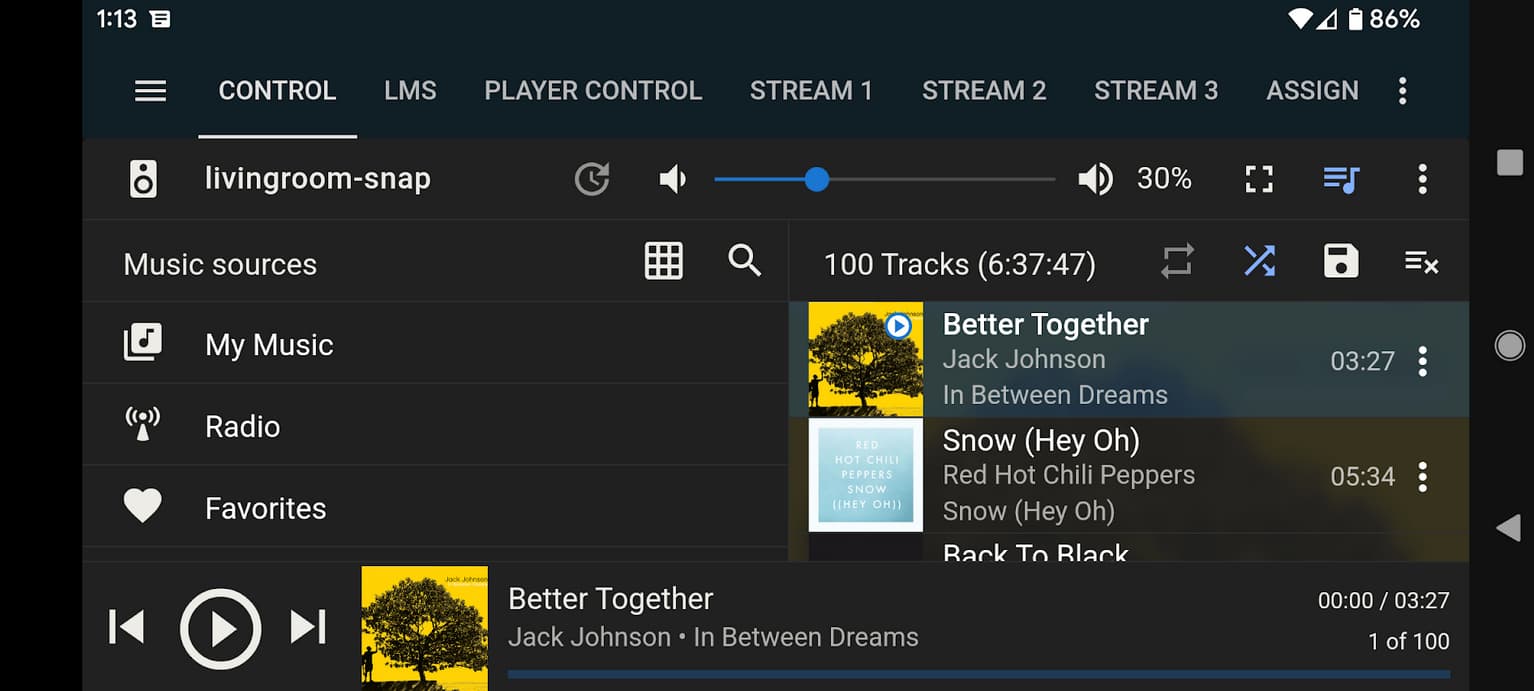Click the sleep timer icon

592,179
